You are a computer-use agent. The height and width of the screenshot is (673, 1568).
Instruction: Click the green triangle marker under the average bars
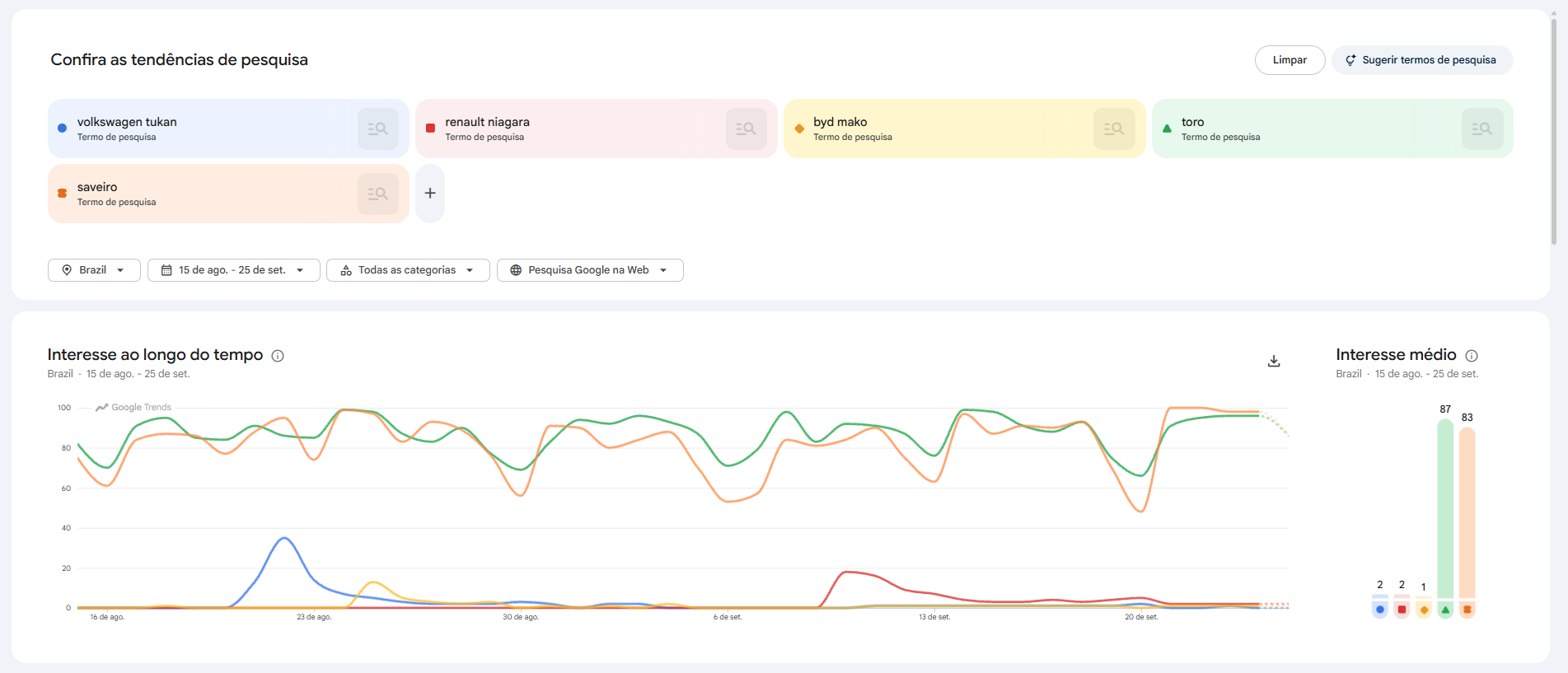1445,610
